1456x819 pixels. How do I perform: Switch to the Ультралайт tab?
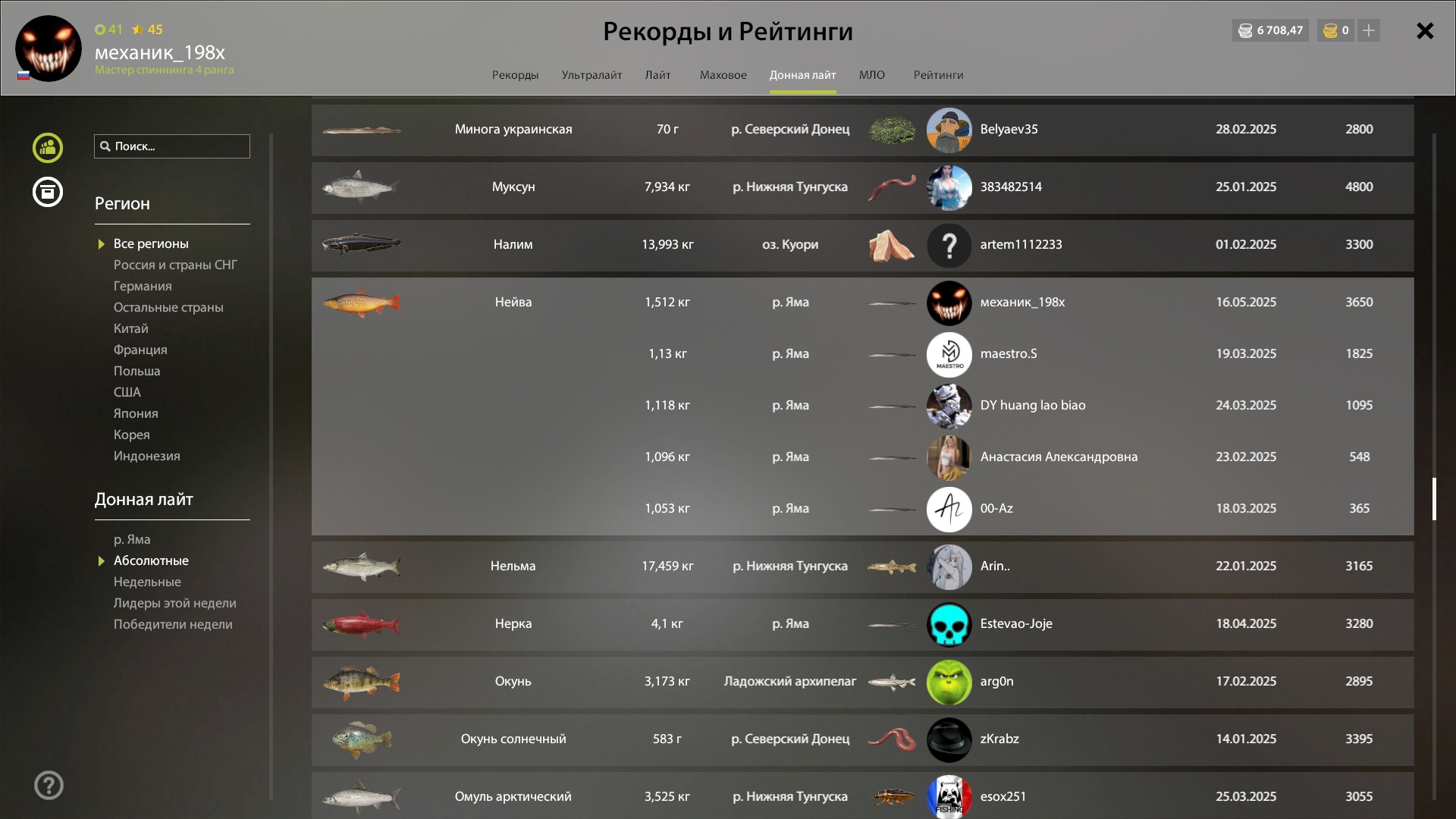coord(591,75)
